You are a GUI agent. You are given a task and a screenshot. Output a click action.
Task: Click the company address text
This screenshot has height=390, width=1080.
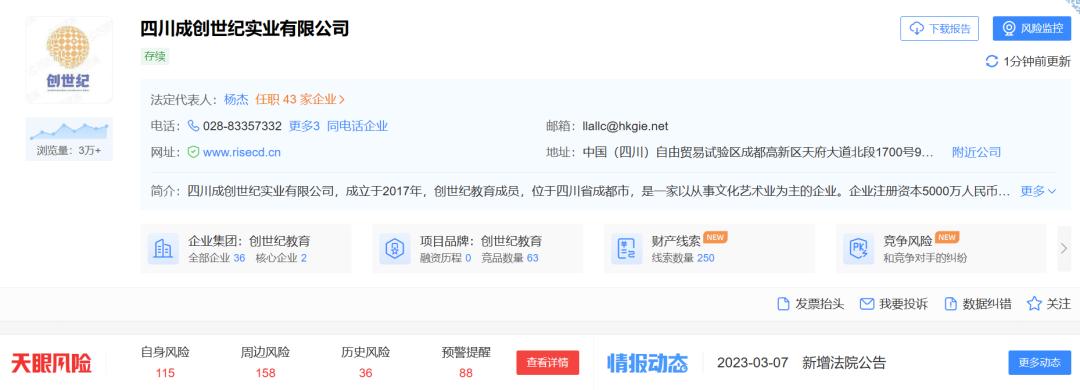click(x=758, y=152)
